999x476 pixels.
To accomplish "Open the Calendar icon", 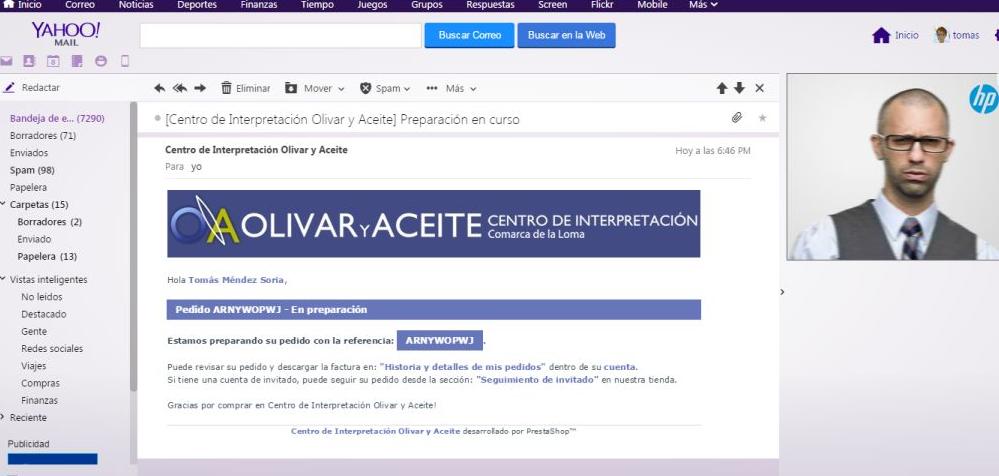I will [53, 61].
